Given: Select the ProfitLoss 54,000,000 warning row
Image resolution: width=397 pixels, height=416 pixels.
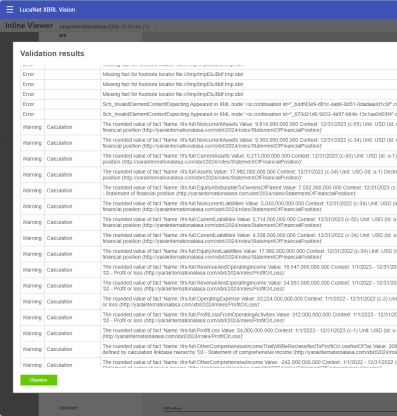Looking at the screenshot, I should [209, 333].
